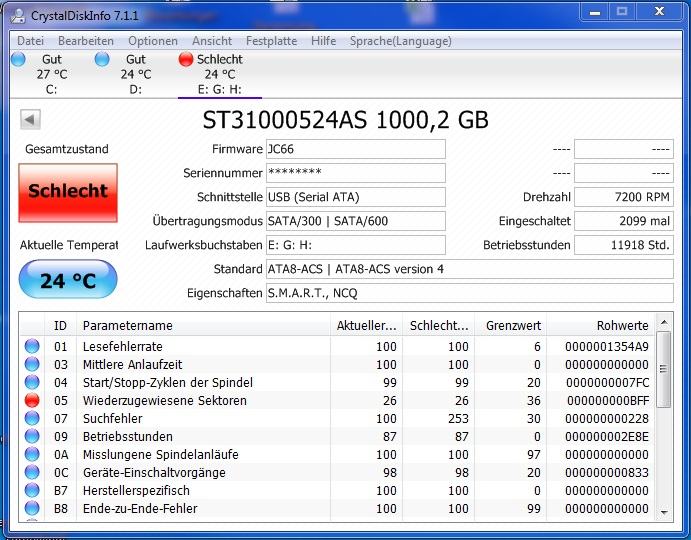Open the Bearbeiten menu
The height and width of the screenshot is (540, 691).
pos(86,41)
